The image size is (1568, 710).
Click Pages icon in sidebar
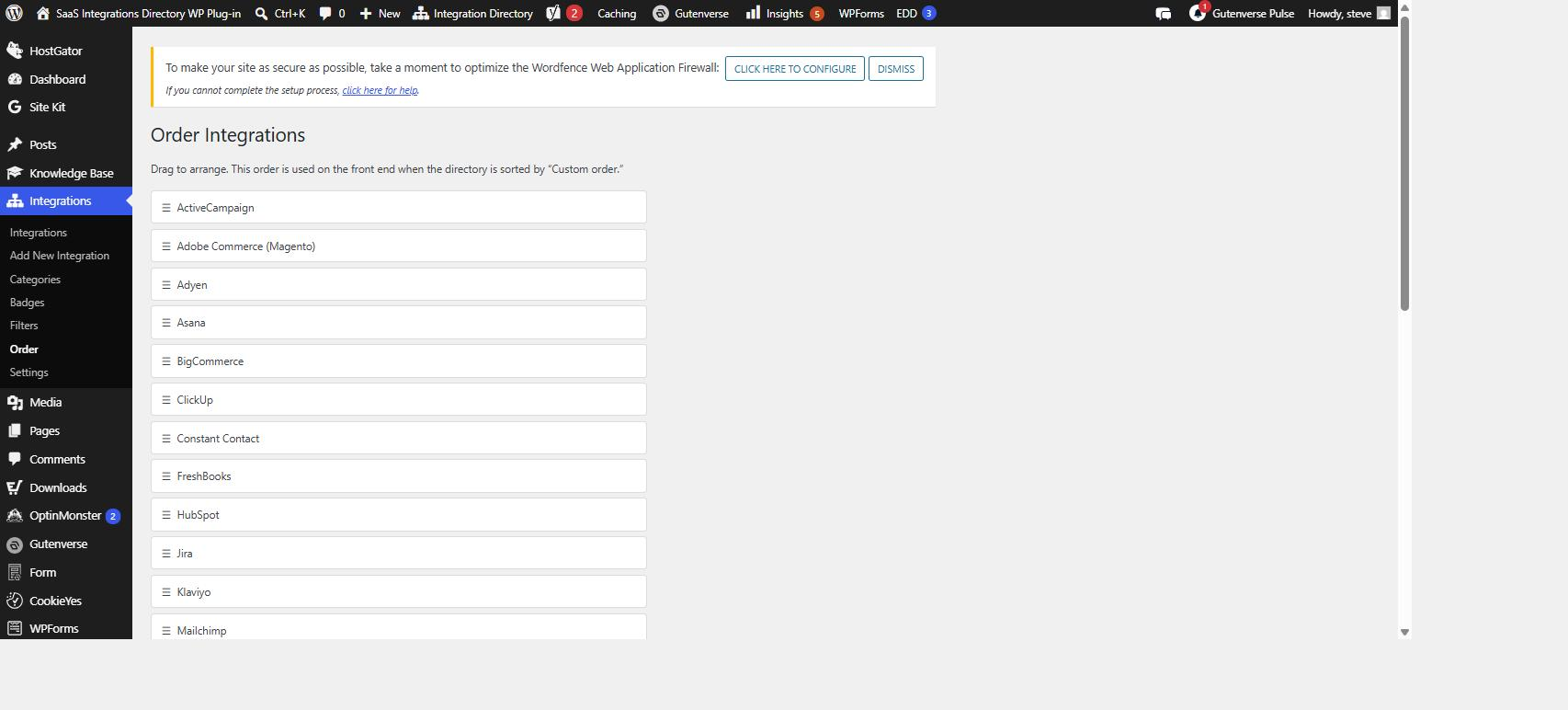[x=15, y=430]
